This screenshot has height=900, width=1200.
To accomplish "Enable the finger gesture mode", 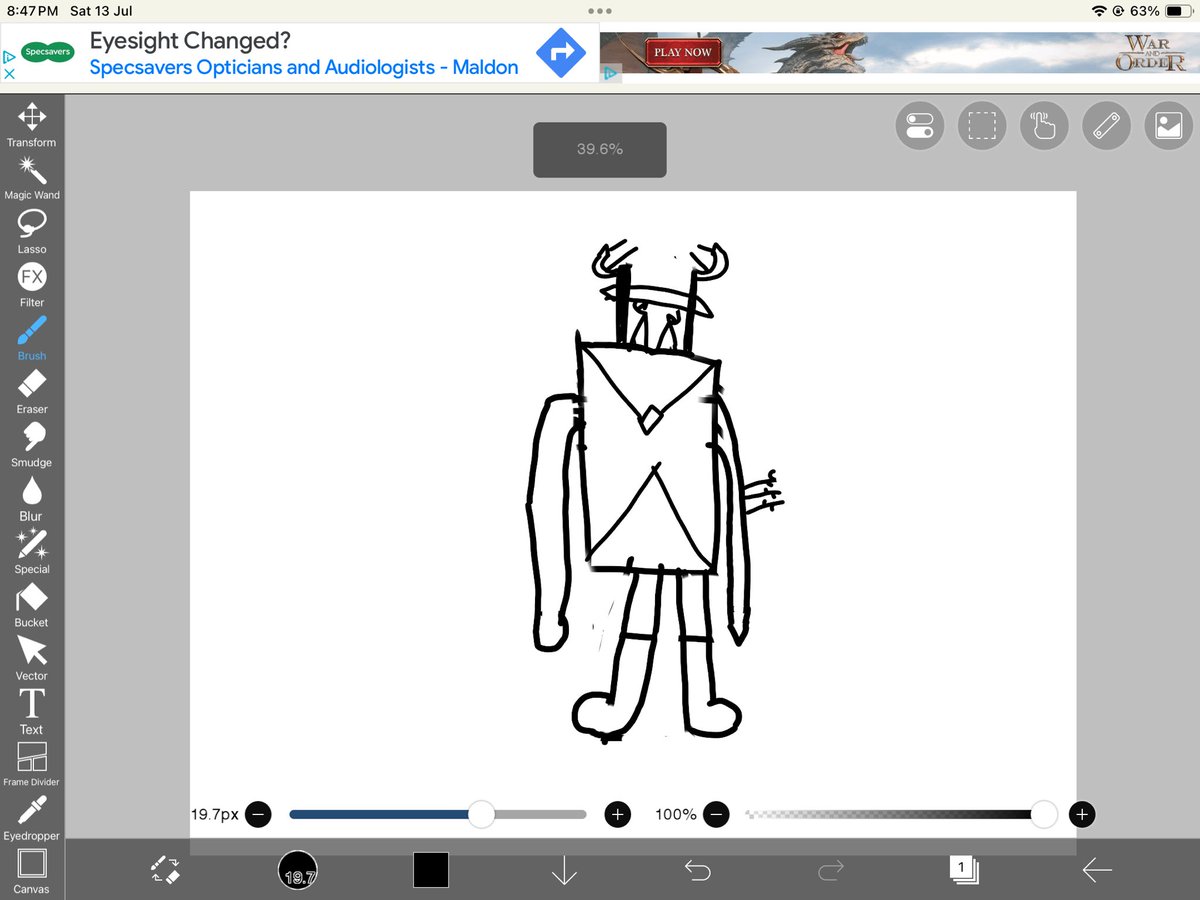I will coord(1044,125).
